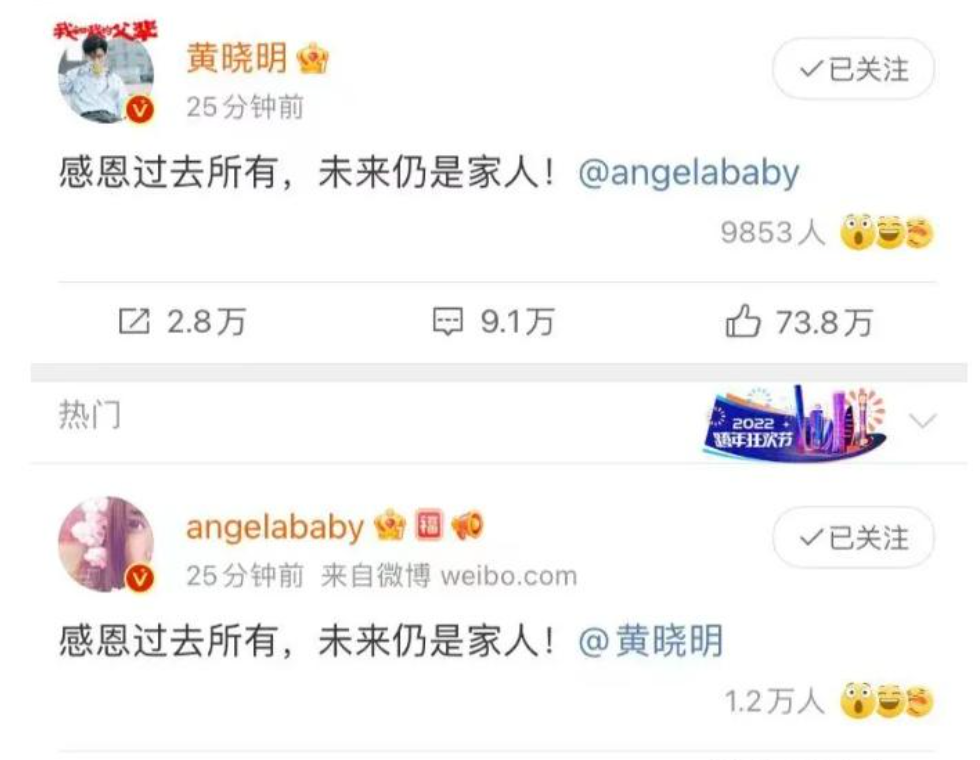Image resolution: width=980 pixels, height=760 pixels.
Task: Open the @angelababy mention link
Action: click(x=688, y=173)
